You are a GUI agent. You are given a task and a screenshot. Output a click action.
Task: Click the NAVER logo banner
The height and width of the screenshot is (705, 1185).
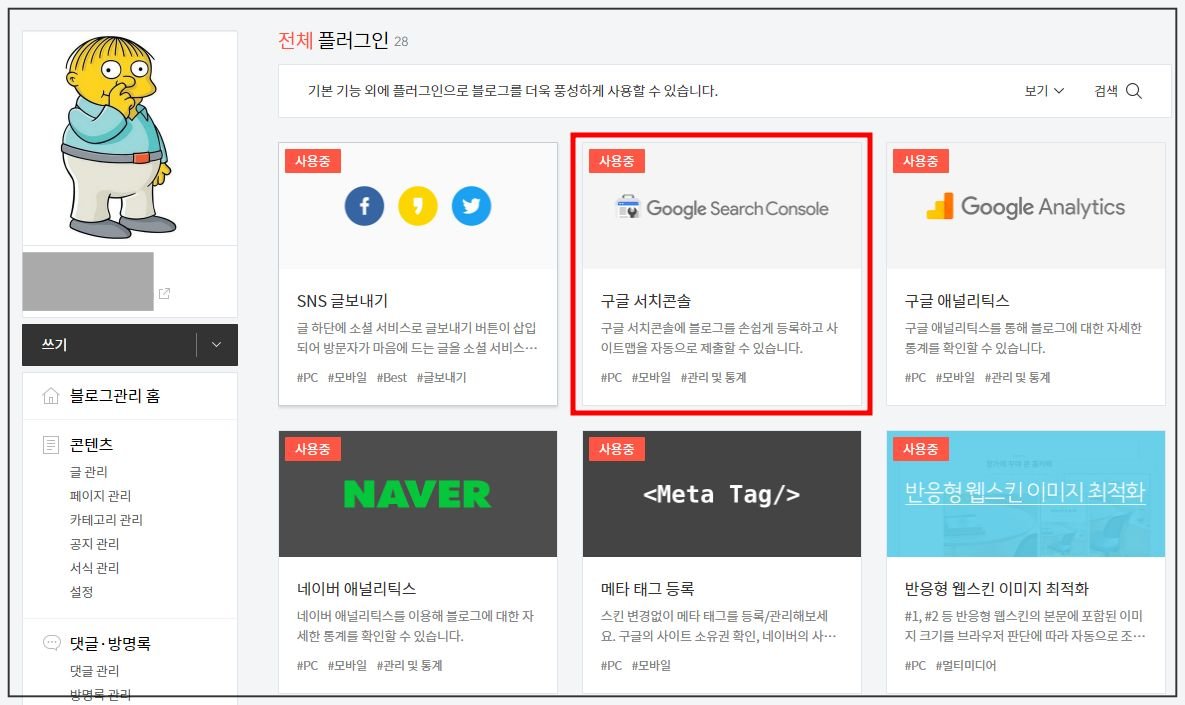(x=418, y=494)
